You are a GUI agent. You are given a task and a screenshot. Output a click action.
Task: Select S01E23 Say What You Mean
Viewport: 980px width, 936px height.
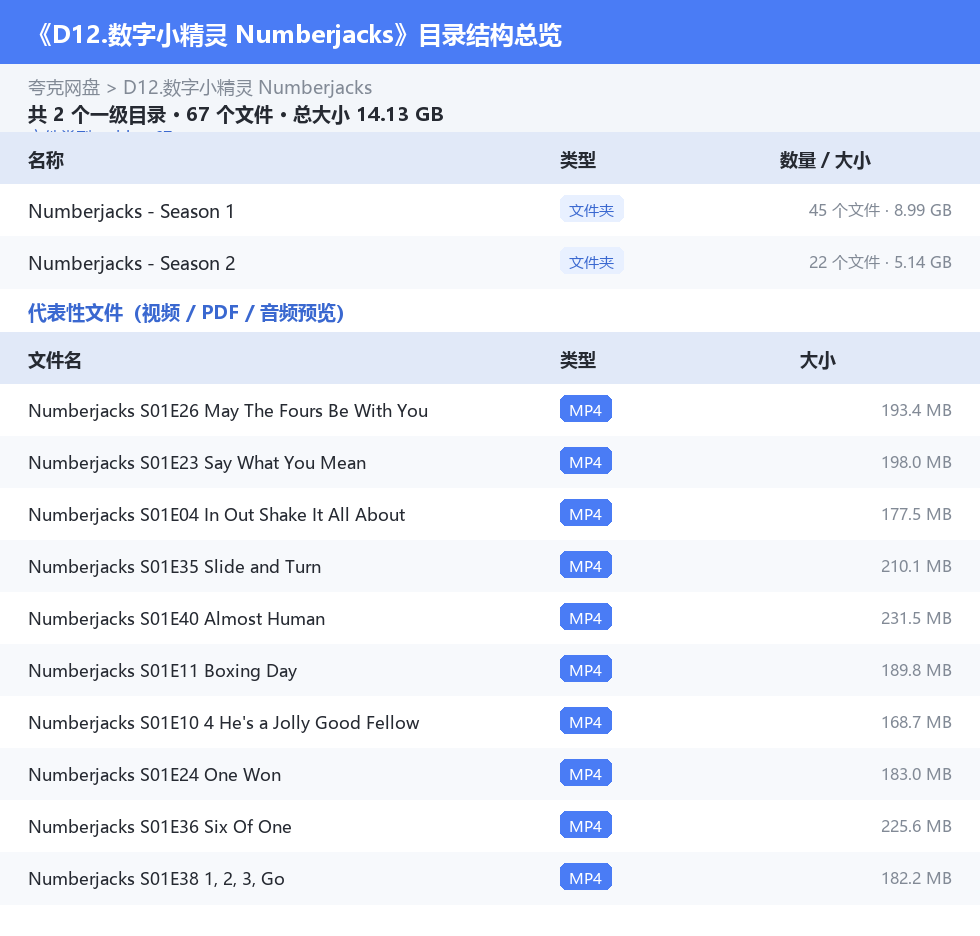(x=197, y=462)
